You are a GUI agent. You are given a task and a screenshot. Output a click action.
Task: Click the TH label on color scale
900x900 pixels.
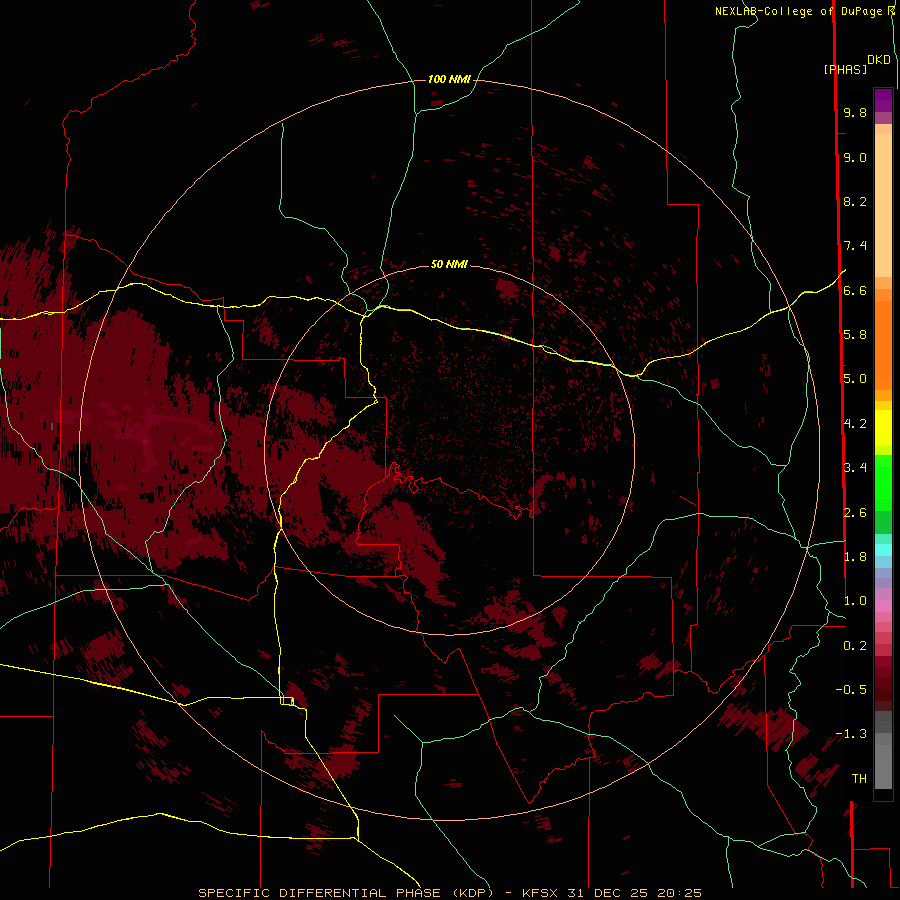point(859,779)
